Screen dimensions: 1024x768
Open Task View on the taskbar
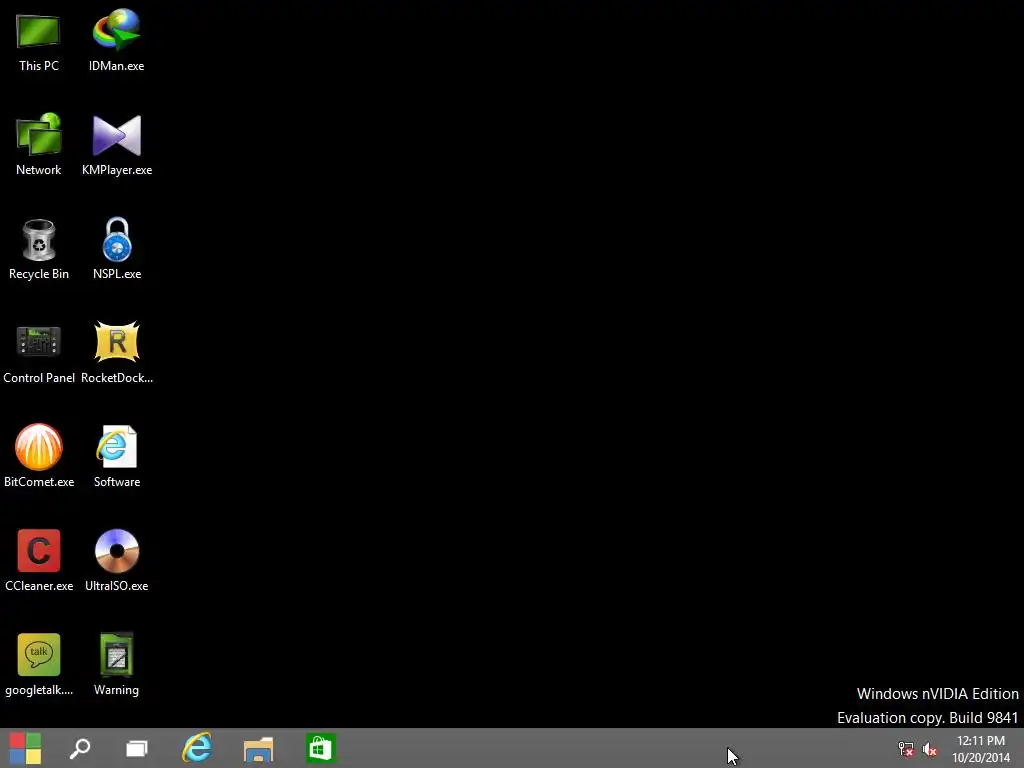(136, 748)
